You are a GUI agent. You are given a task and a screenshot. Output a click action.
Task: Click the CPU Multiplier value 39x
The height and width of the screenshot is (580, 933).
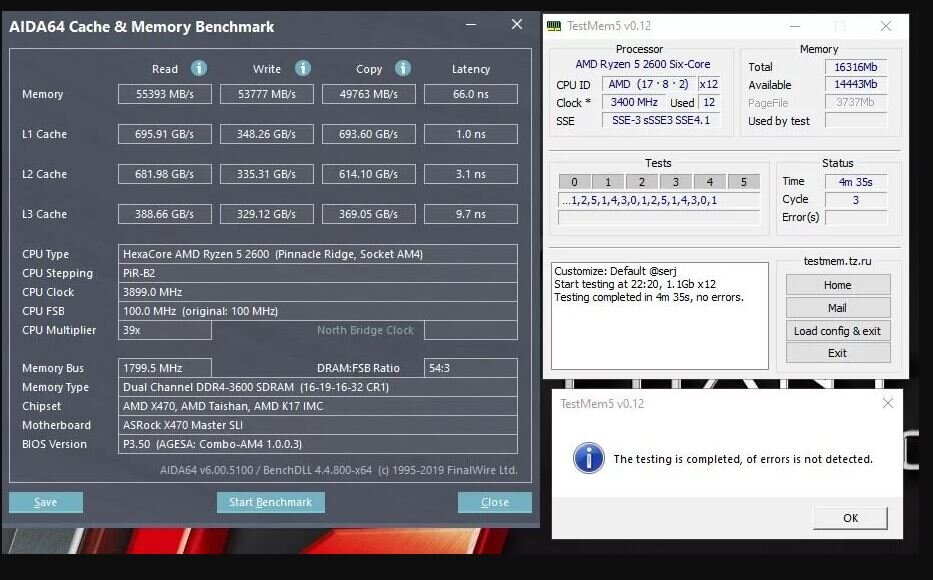(165, 330)
